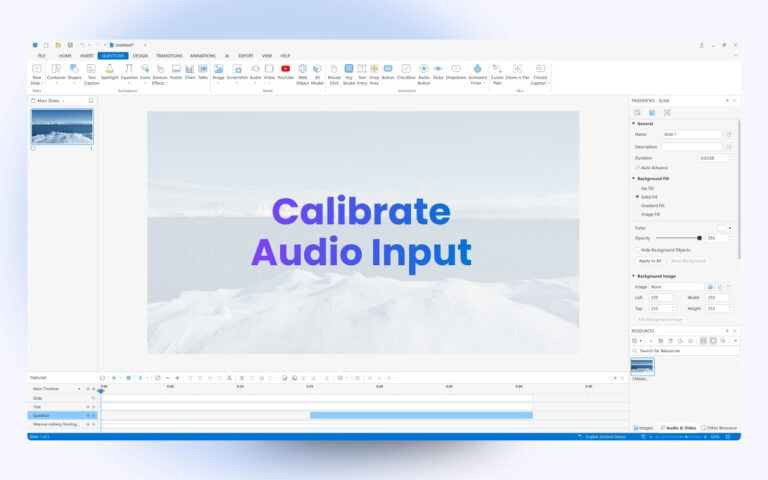The height and width of the screenshot is (480, 768).
Task: Insert a Spotlight annotation
Action: [x=110, y=72]
